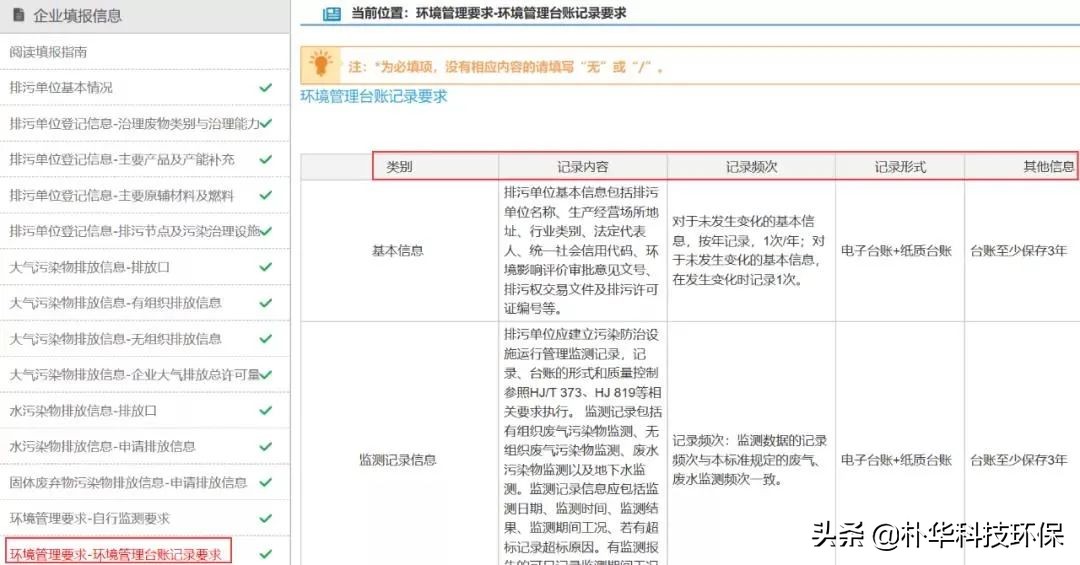Click checkmark for 主要原辅材料及燃料 row
1080x565 pixels.
(x=265, y=195)
